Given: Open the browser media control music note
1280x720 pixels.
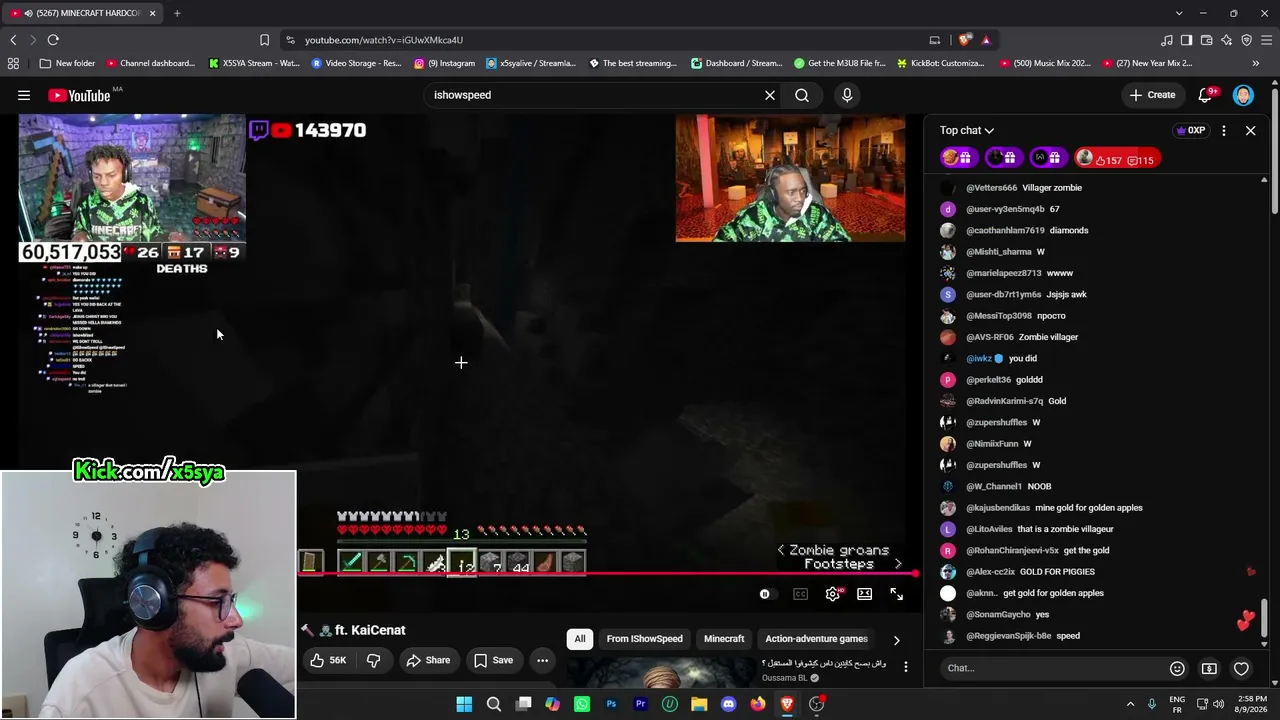Looking at the screenshot, I should coord(1167,40).
